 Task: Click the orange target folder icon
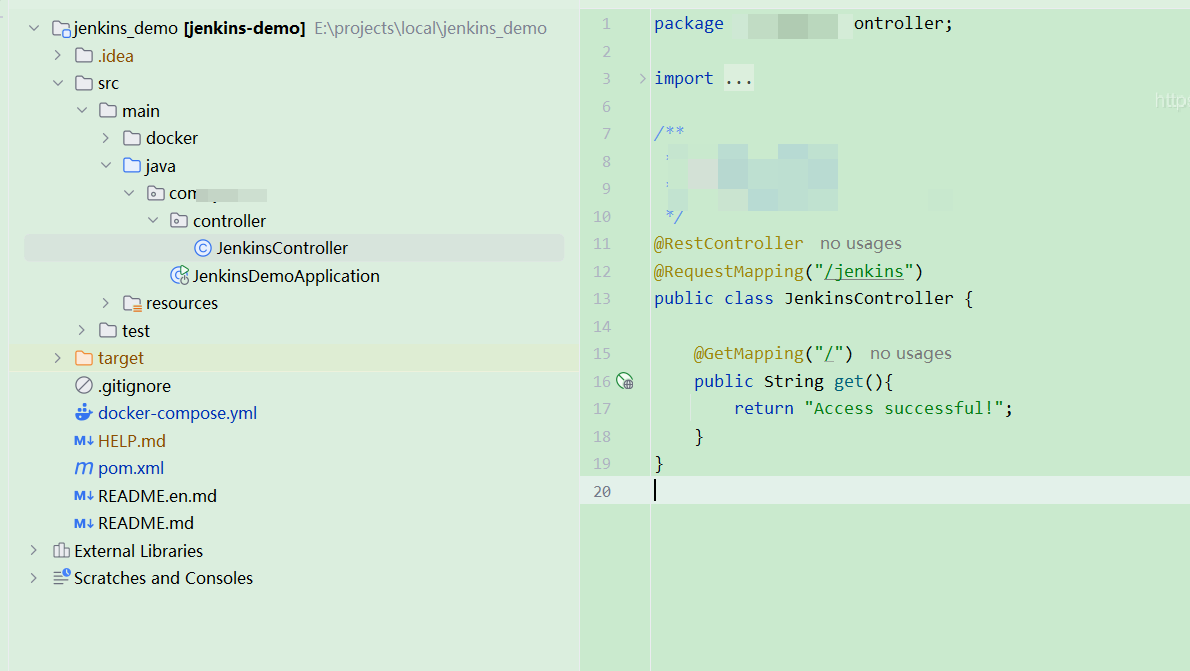click(84, 358)
